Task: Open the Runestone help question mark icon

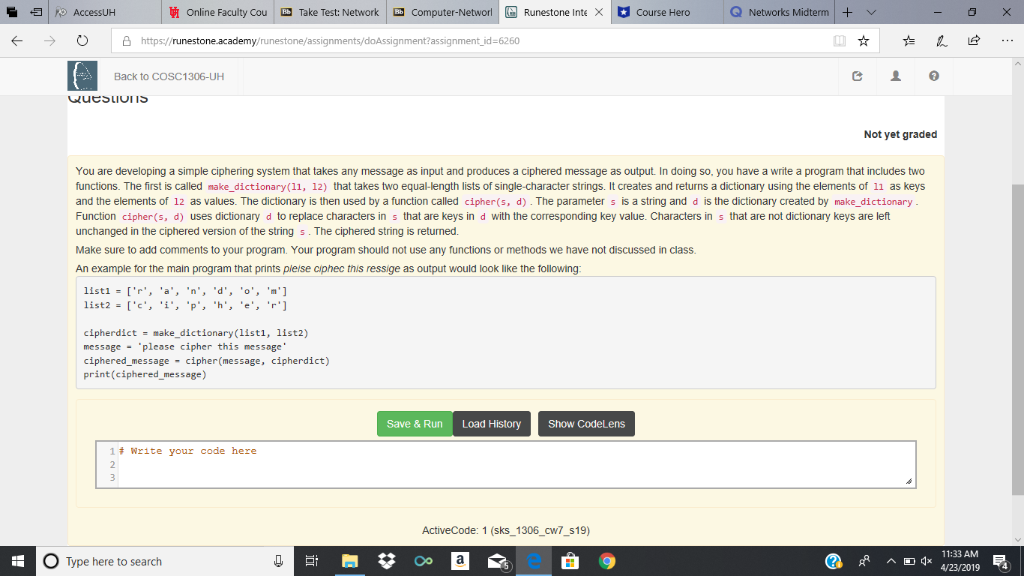Action: 934,76
